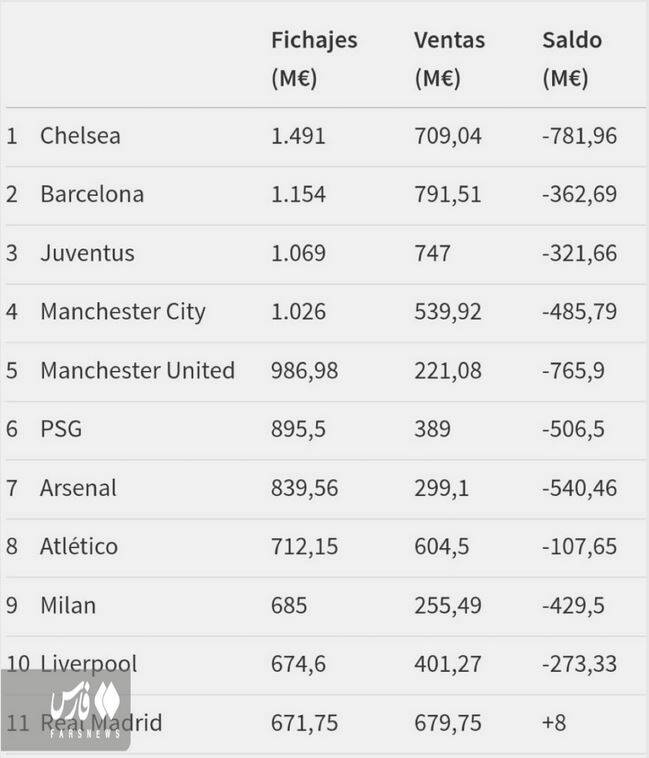
Task: Click Liverpool's 401,27 ventas value
Action: click(447, 664)
